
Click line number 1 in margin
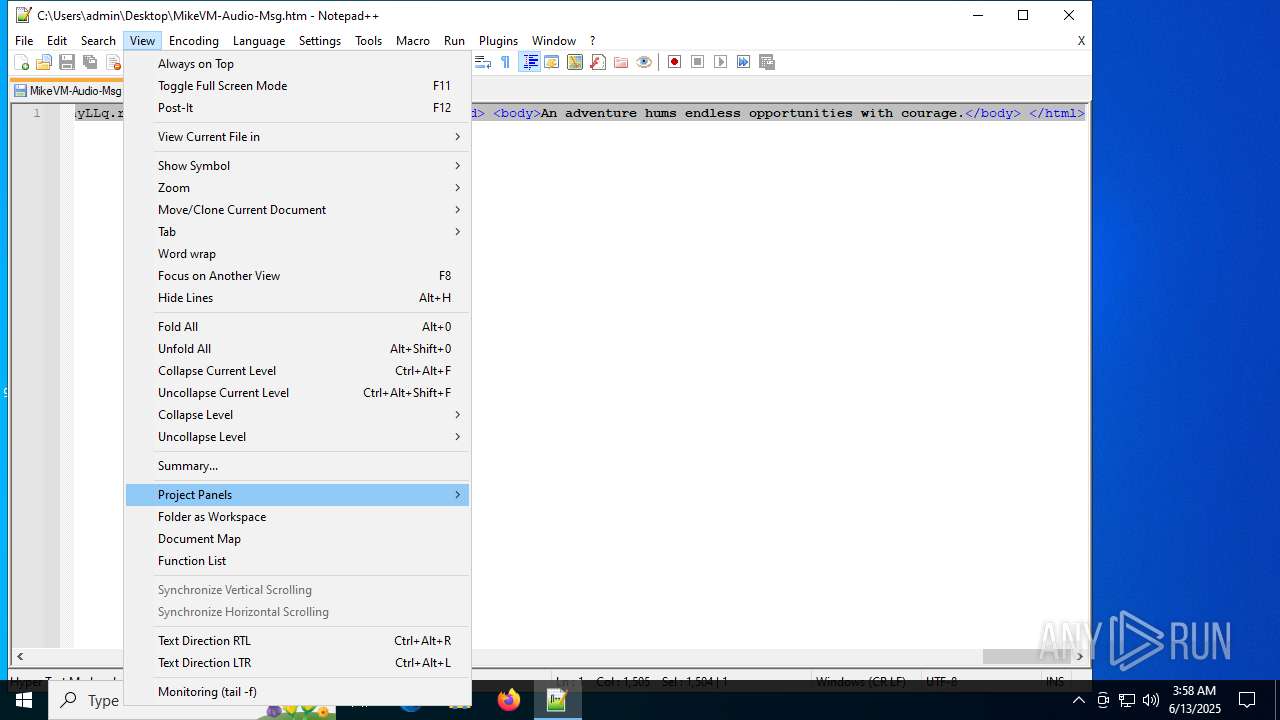click(x=36, y=113)
